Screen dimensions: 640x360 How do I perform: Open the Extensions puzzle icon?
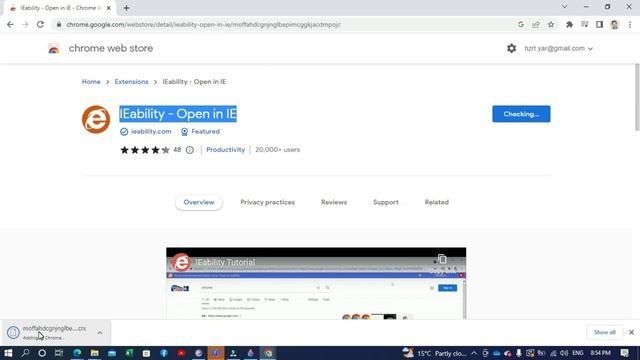(x=569, y=24)
